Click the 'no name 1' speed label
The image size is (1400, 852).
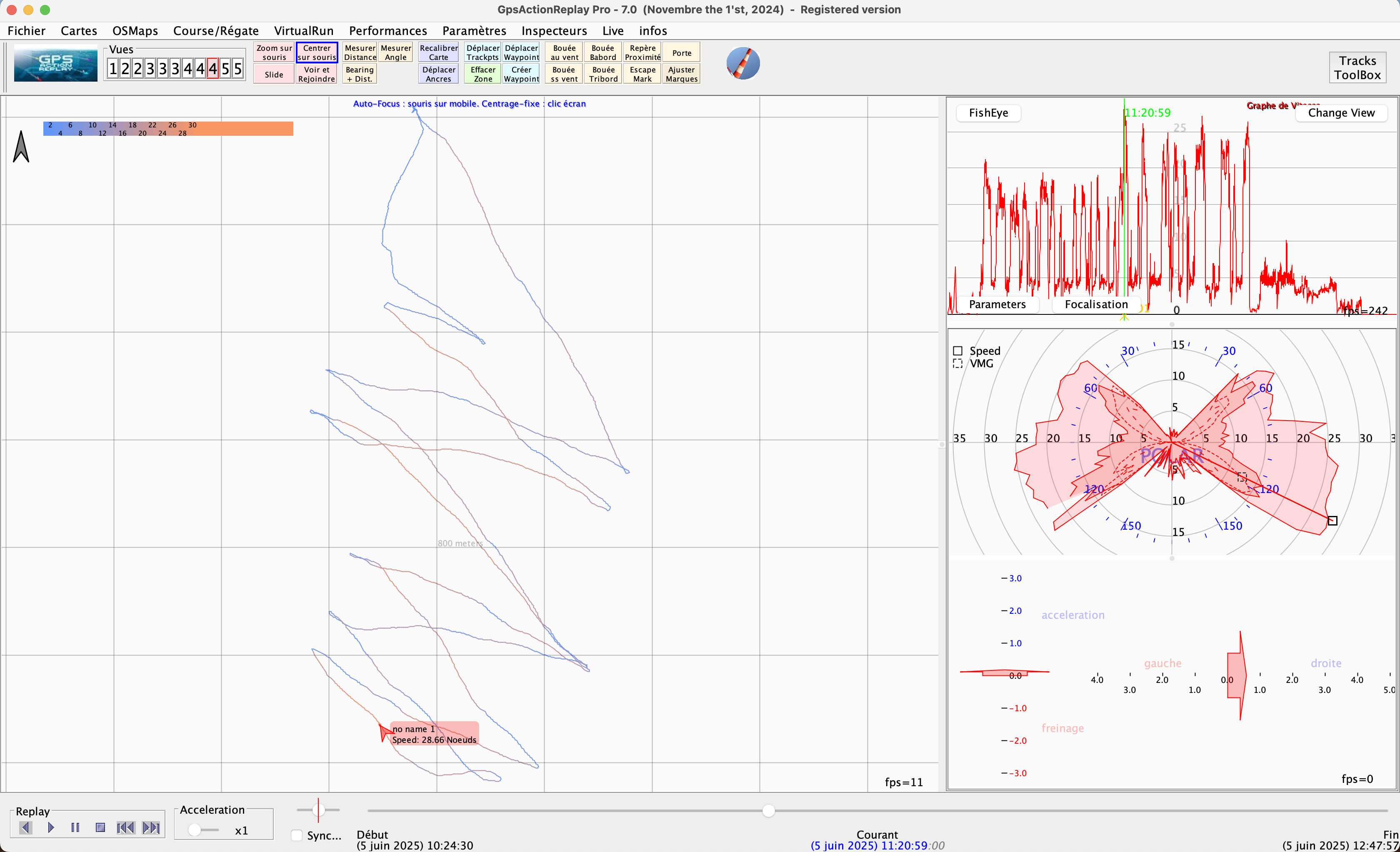point(434,734)
